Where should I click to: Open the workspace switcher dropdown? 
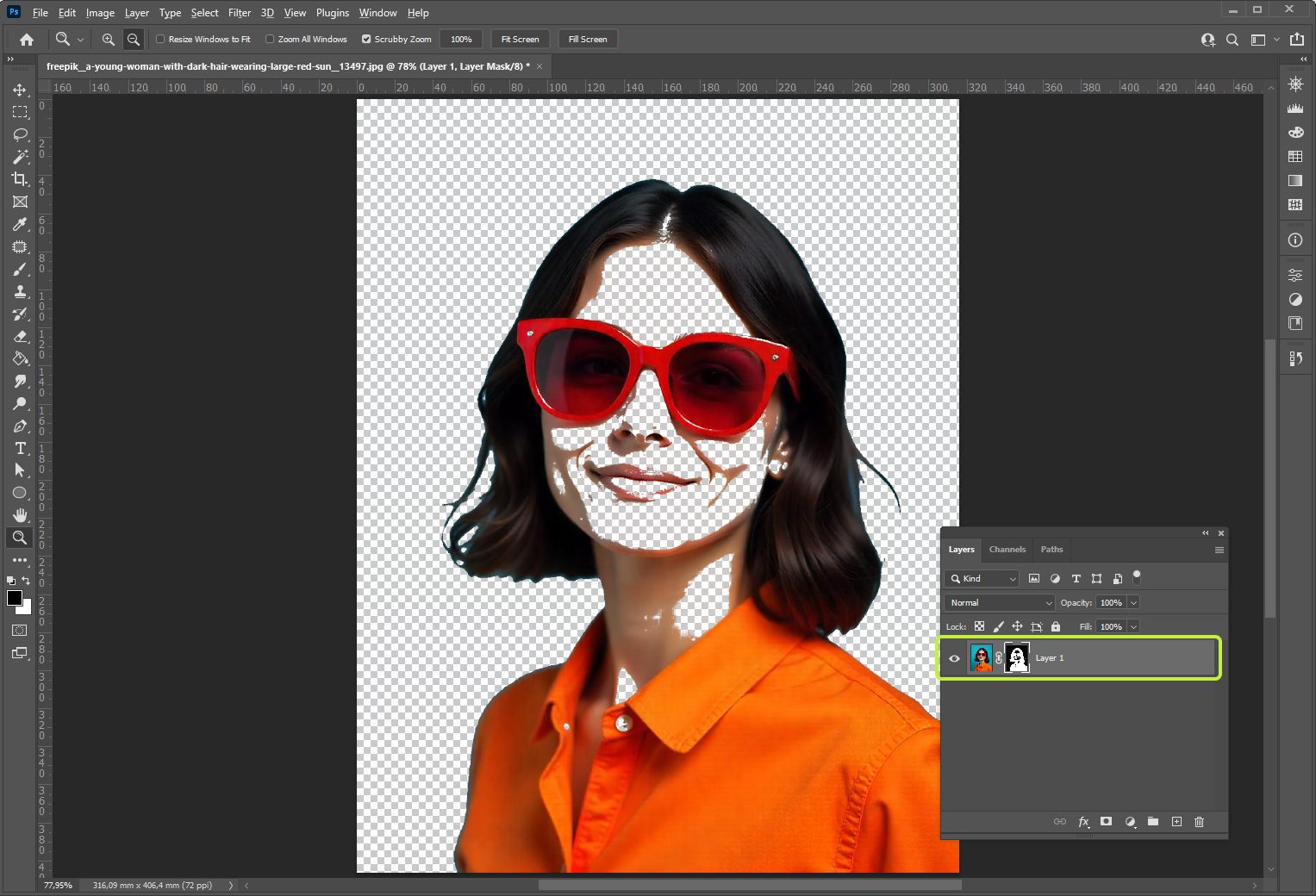1263,40
